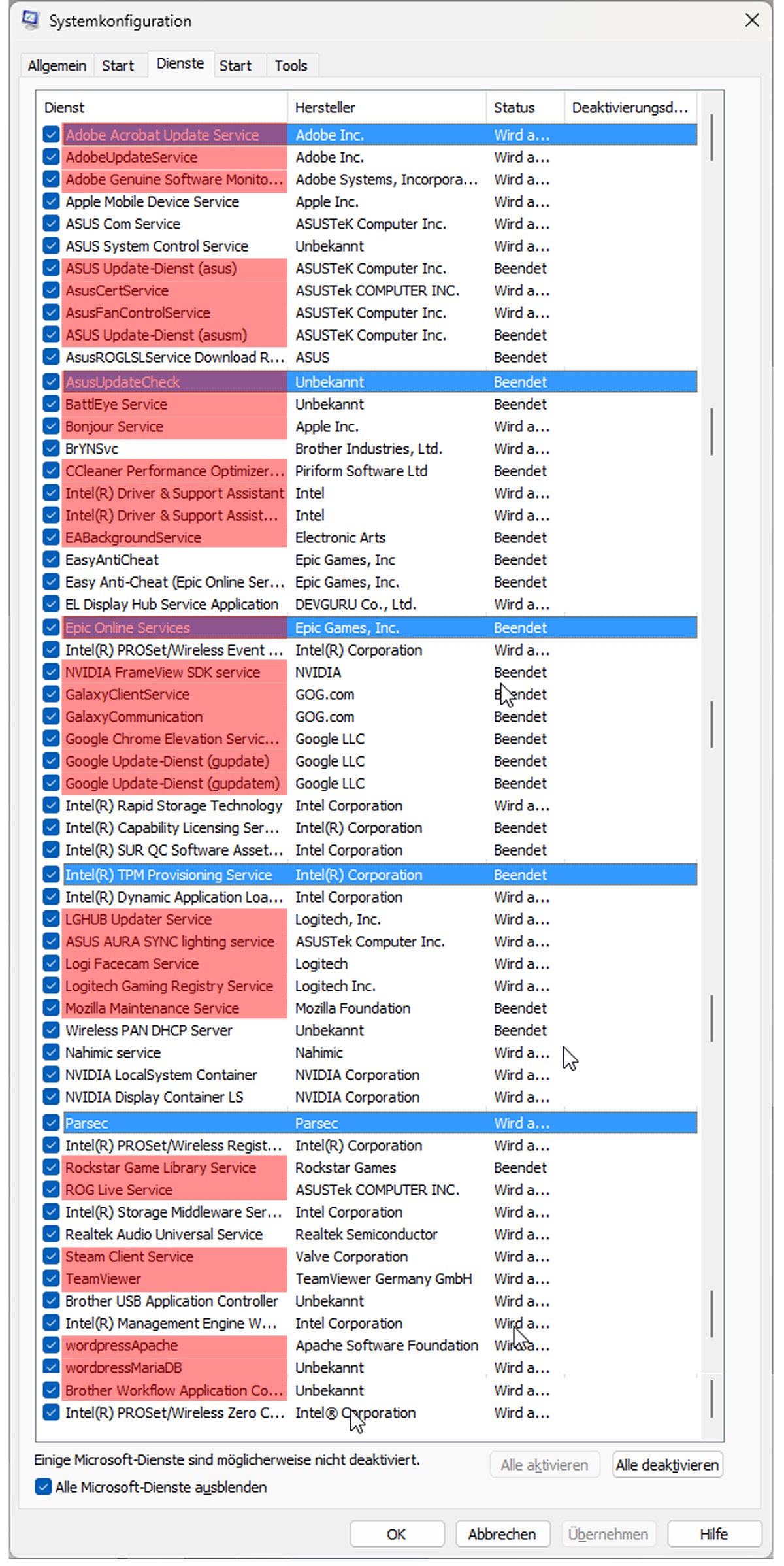Uncheck CCleaner Performance Optimizer checkbox
Image resolution: width=784 pixels, height=1566 pixels.
point(51,471)
